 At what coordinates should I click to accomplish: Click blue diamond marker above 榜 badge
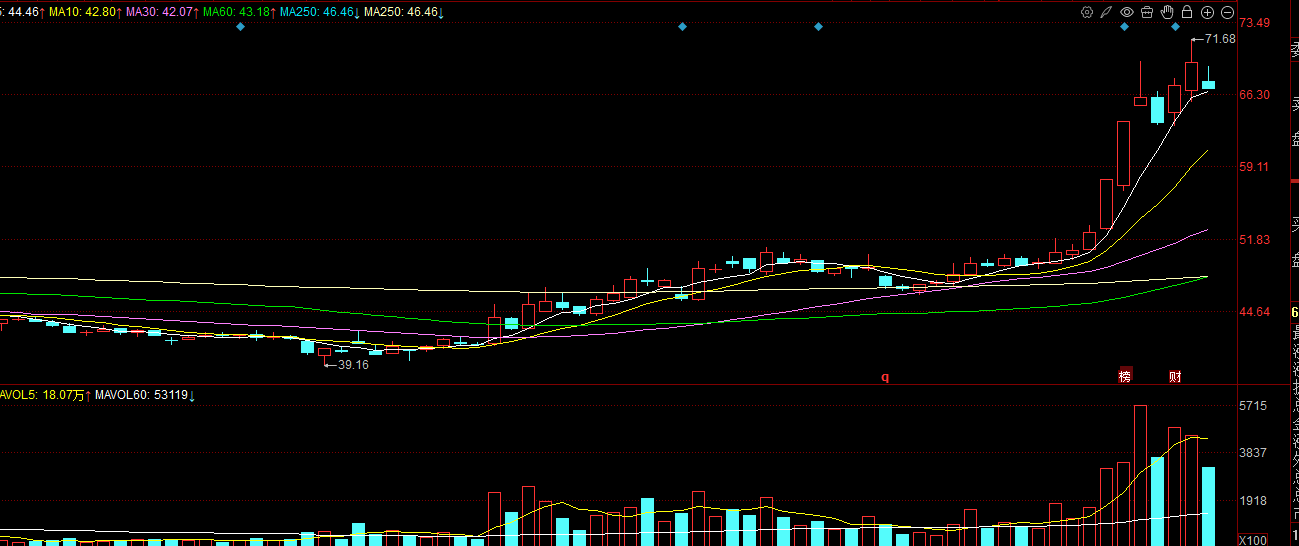1125,27
